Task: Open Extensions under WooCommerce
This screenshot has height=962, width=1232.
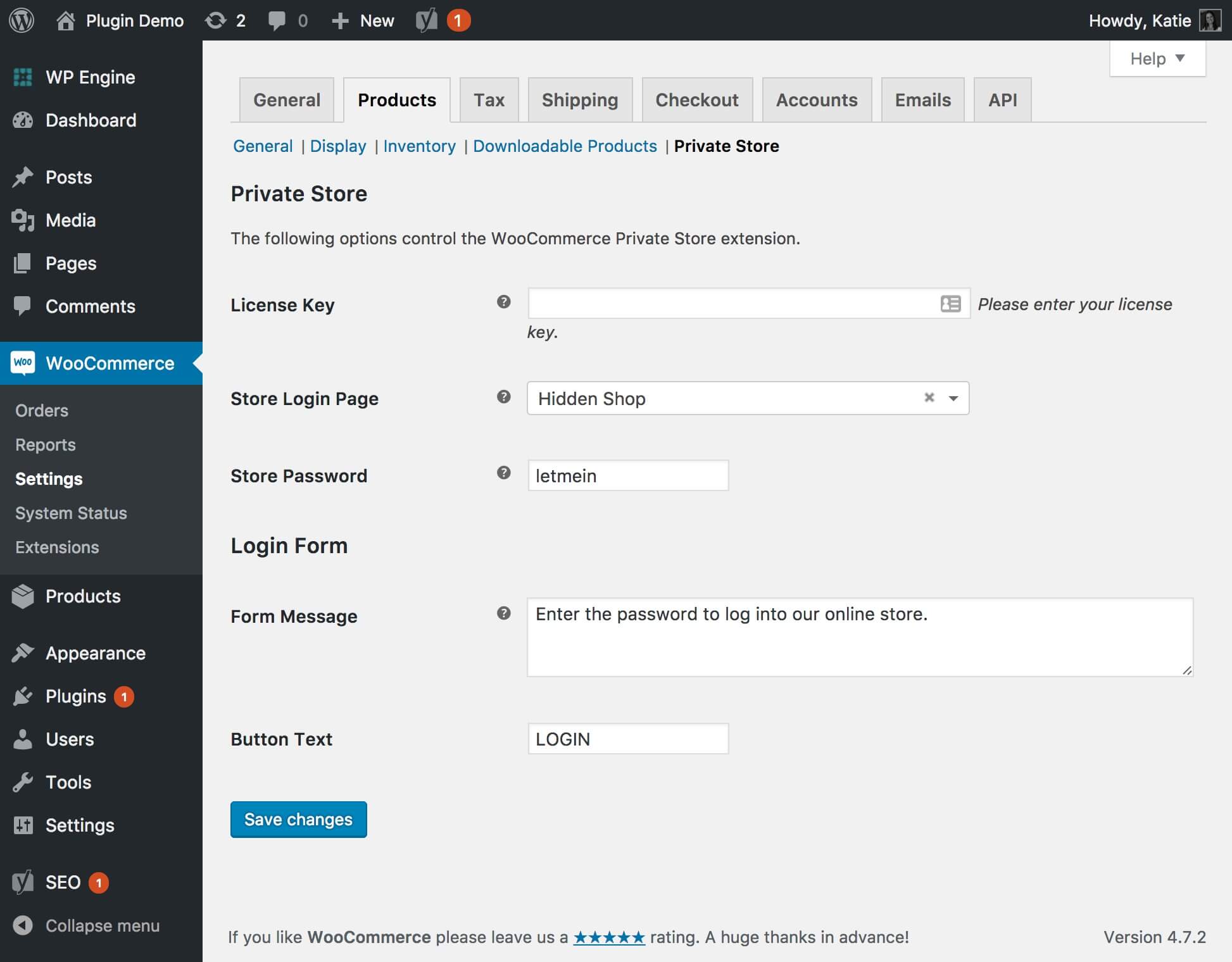Action: tap(57, 547)
